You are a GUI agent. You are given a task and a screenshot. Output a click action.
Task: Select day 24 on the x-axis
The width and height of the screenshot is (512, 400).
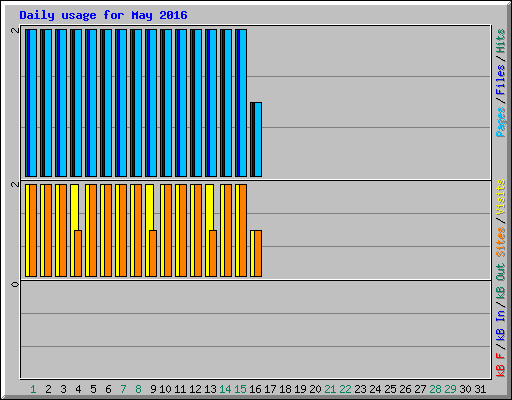[375, 389]
